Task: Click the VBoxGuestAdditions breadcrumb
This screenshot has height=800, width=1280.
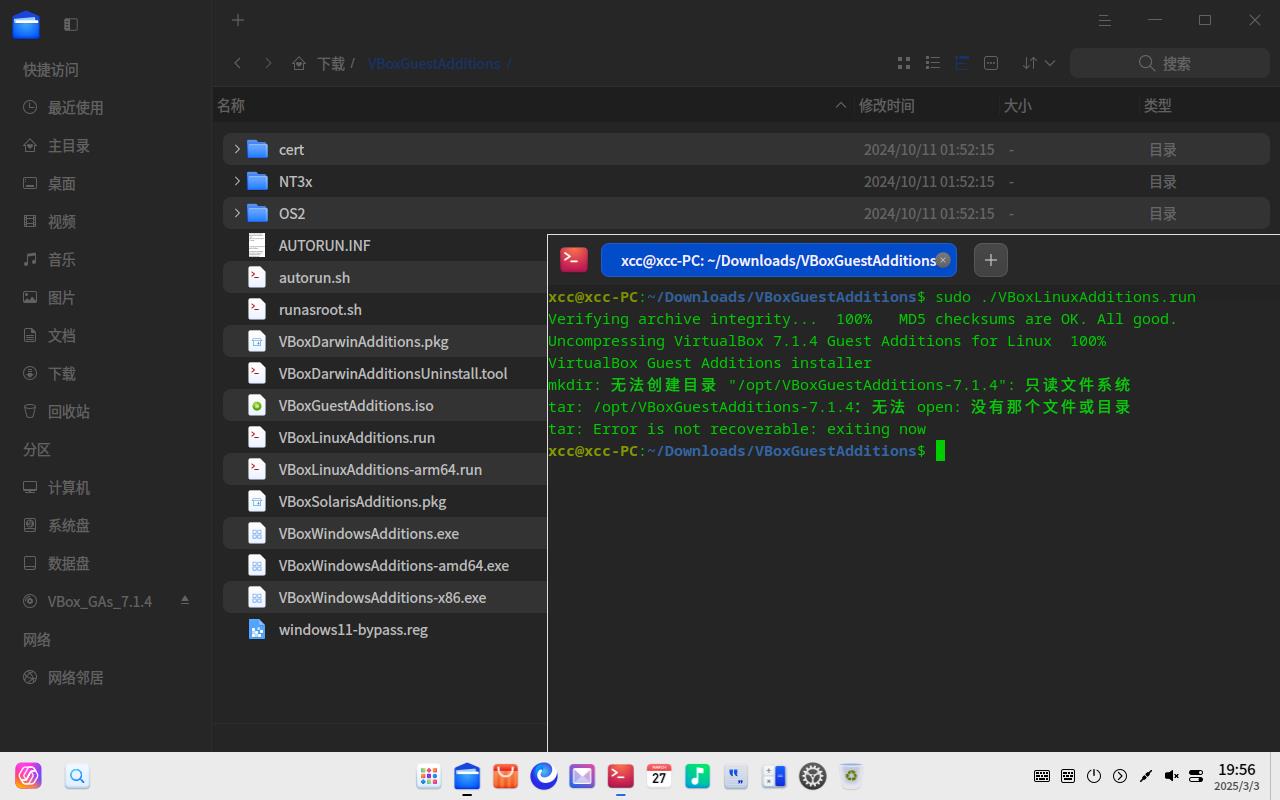Action: [434, 63]
